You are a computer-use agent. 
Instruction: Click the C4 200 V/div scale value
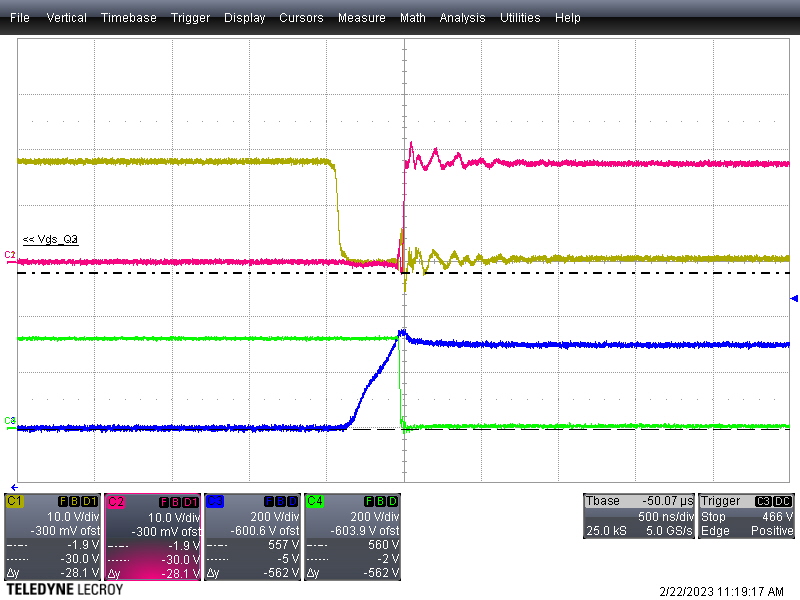374,517
